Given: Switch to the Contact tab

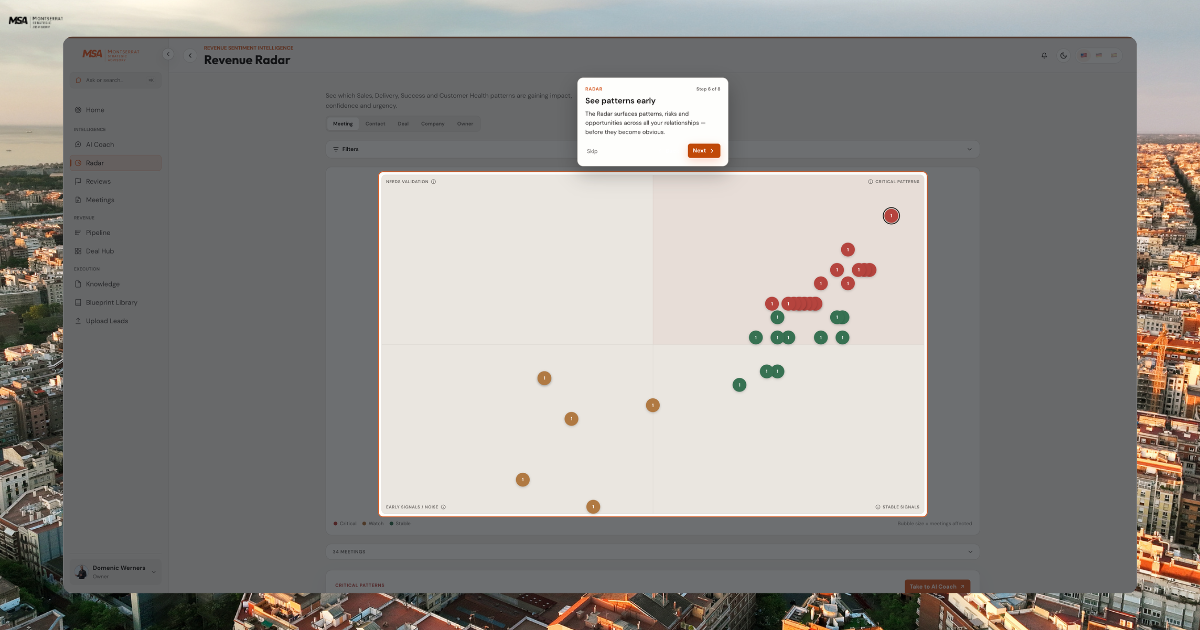Looking at the screenshot, I should (375, 124).
